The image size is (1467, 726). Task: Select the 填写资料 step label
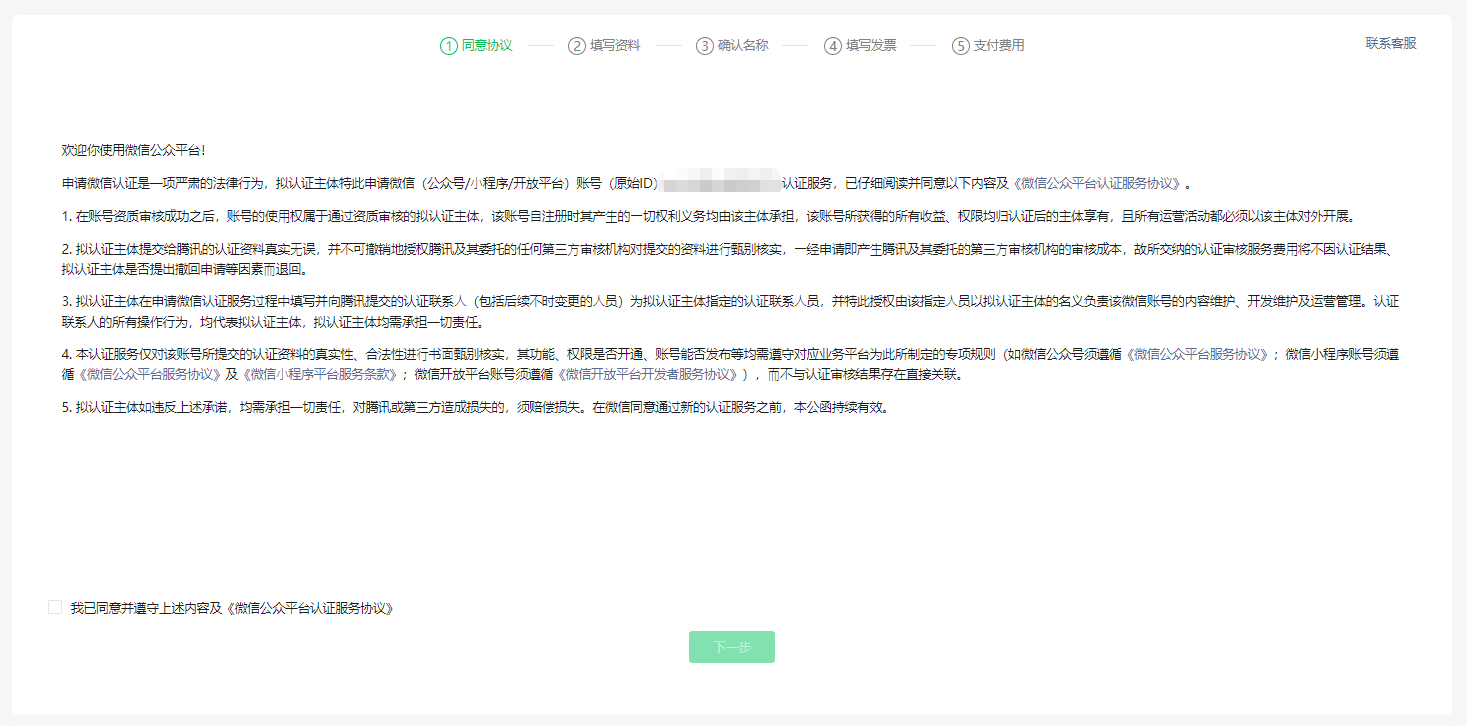pyautogui.click(x=615, y=46)
